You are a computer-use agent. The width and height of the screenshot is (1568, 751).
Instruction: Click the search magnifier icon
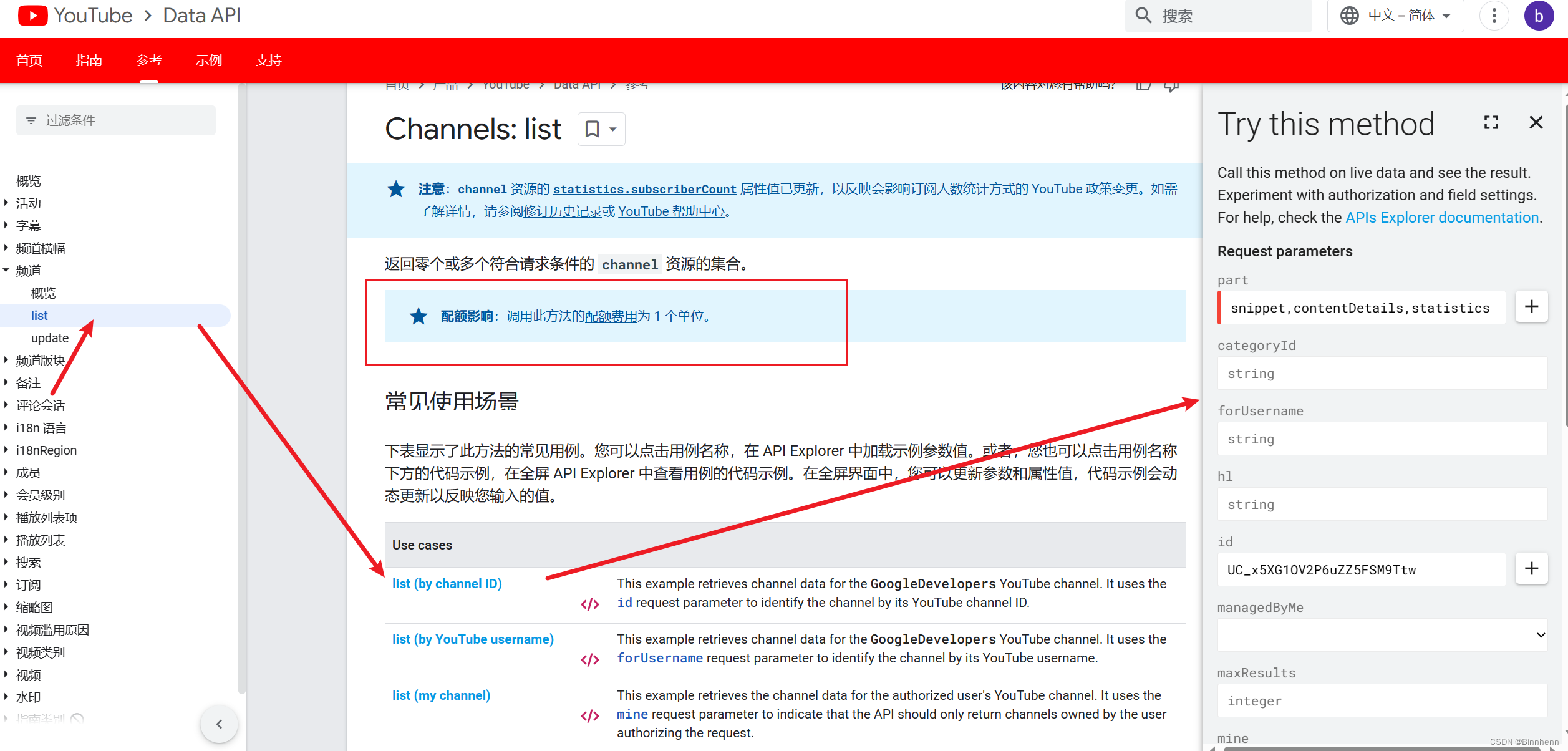coord(1143,15)
